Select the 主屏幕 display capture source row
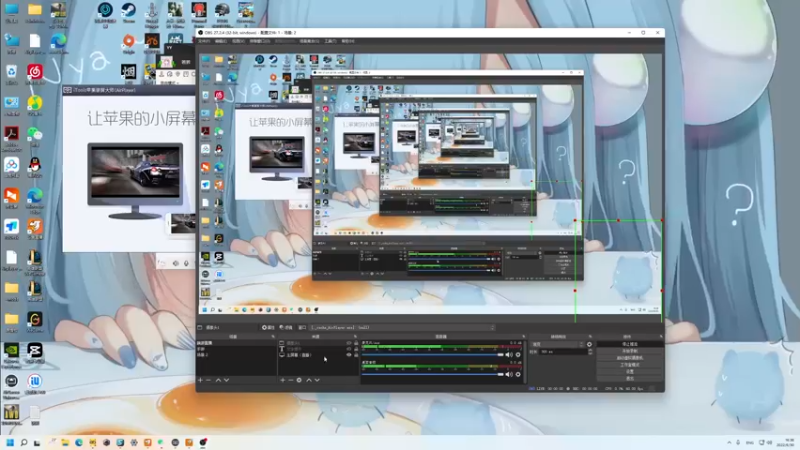This screenshot has width=800, height=450. 318,355
